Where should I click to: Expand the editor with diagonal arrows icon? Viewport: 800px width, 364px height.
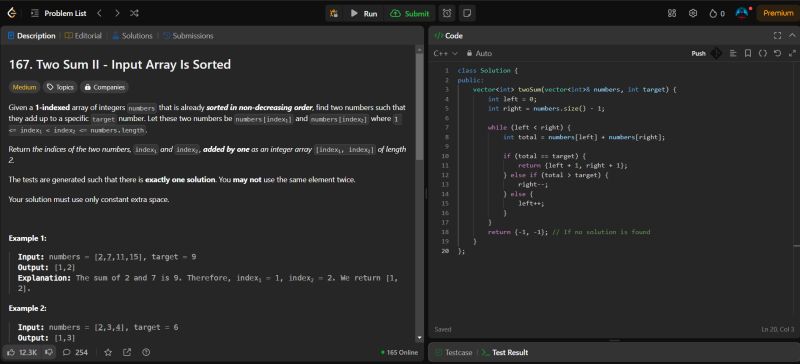pos(792,53)
